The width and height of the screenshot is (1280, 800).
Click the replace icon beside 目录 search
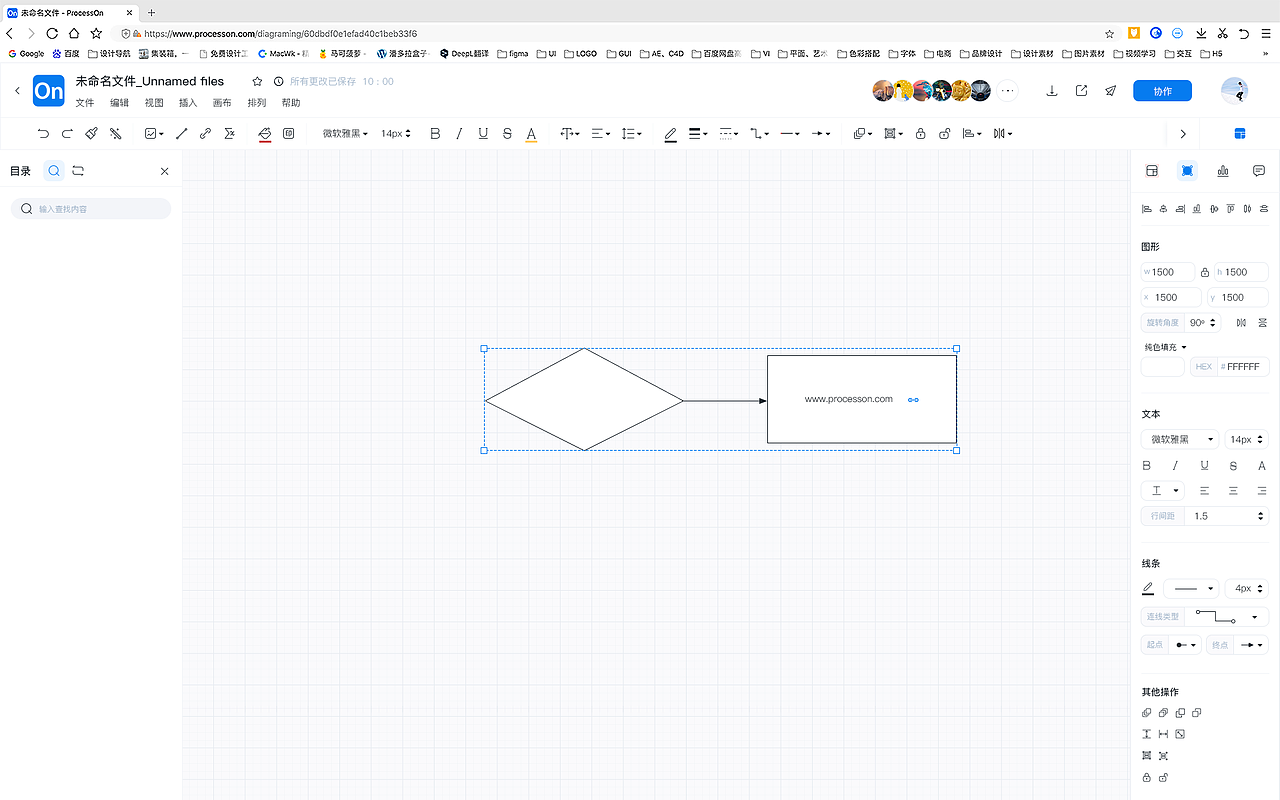point(78,171)
